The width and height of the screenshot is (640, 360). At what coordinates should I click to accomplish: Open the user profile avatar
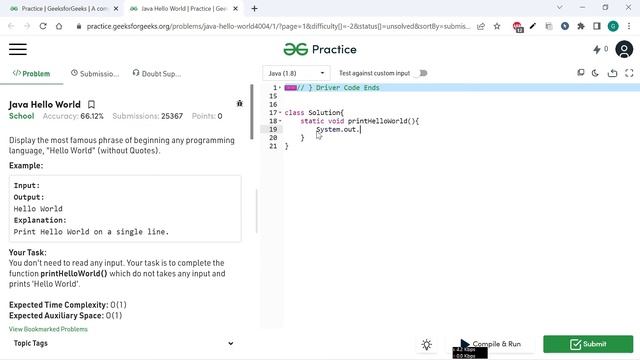(x=624, y=49)
